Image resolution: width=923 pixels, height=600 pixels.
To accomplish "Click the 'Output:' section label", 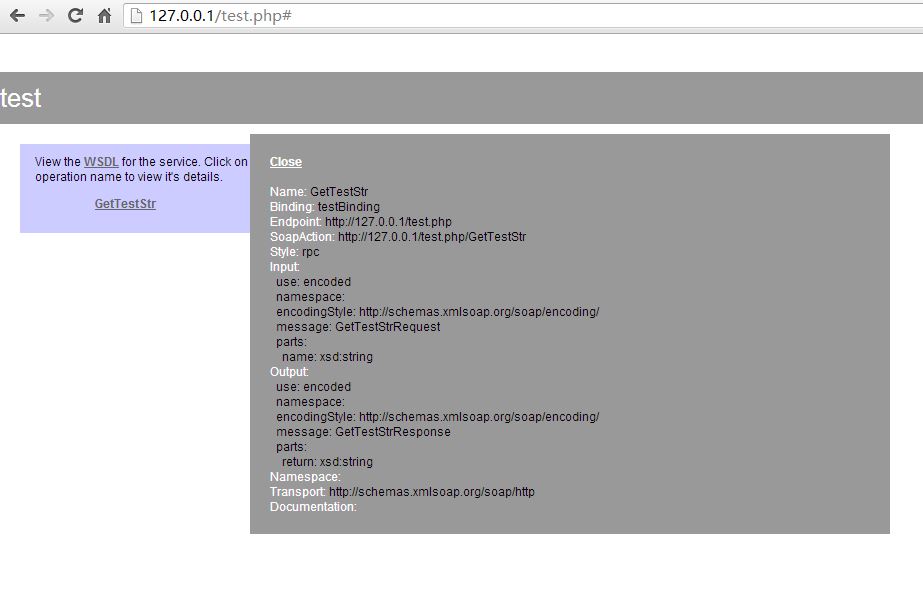I will 289,372.
